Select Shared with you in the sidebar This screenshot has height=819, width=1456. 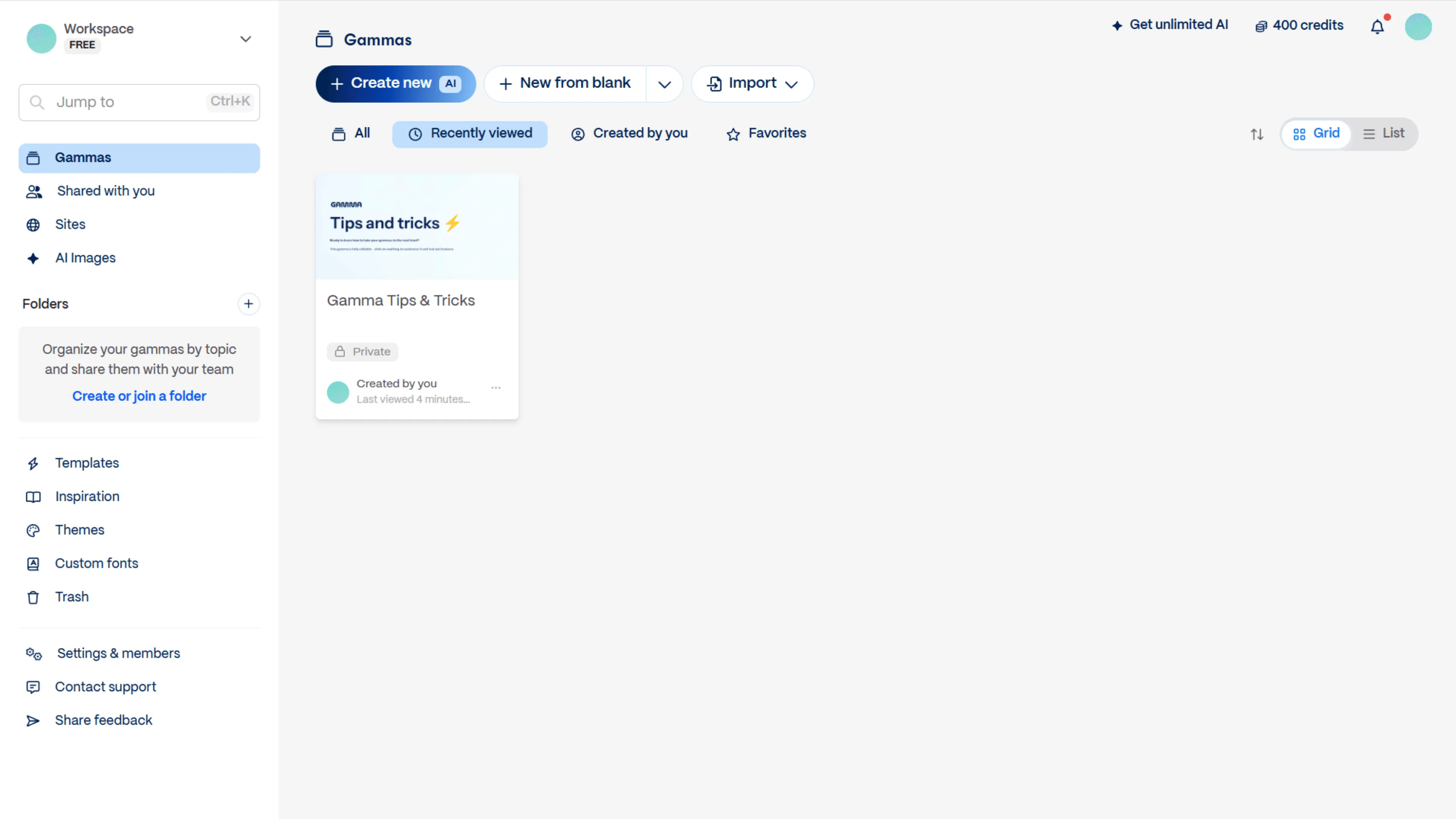pos(105,191)
